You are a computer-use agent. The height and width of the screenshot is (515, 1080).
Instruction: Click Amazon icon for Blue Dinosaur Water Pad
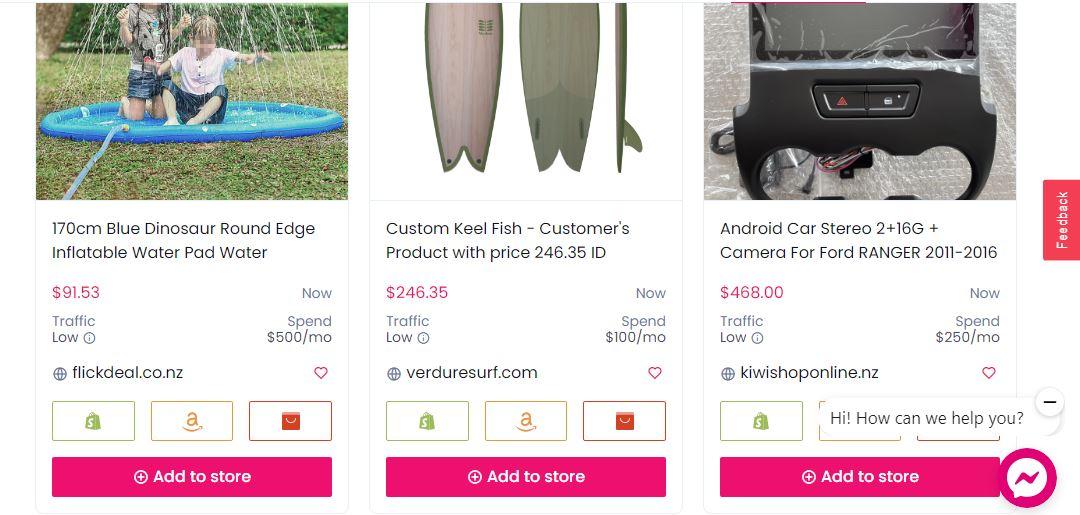click(x=192, y=421)
